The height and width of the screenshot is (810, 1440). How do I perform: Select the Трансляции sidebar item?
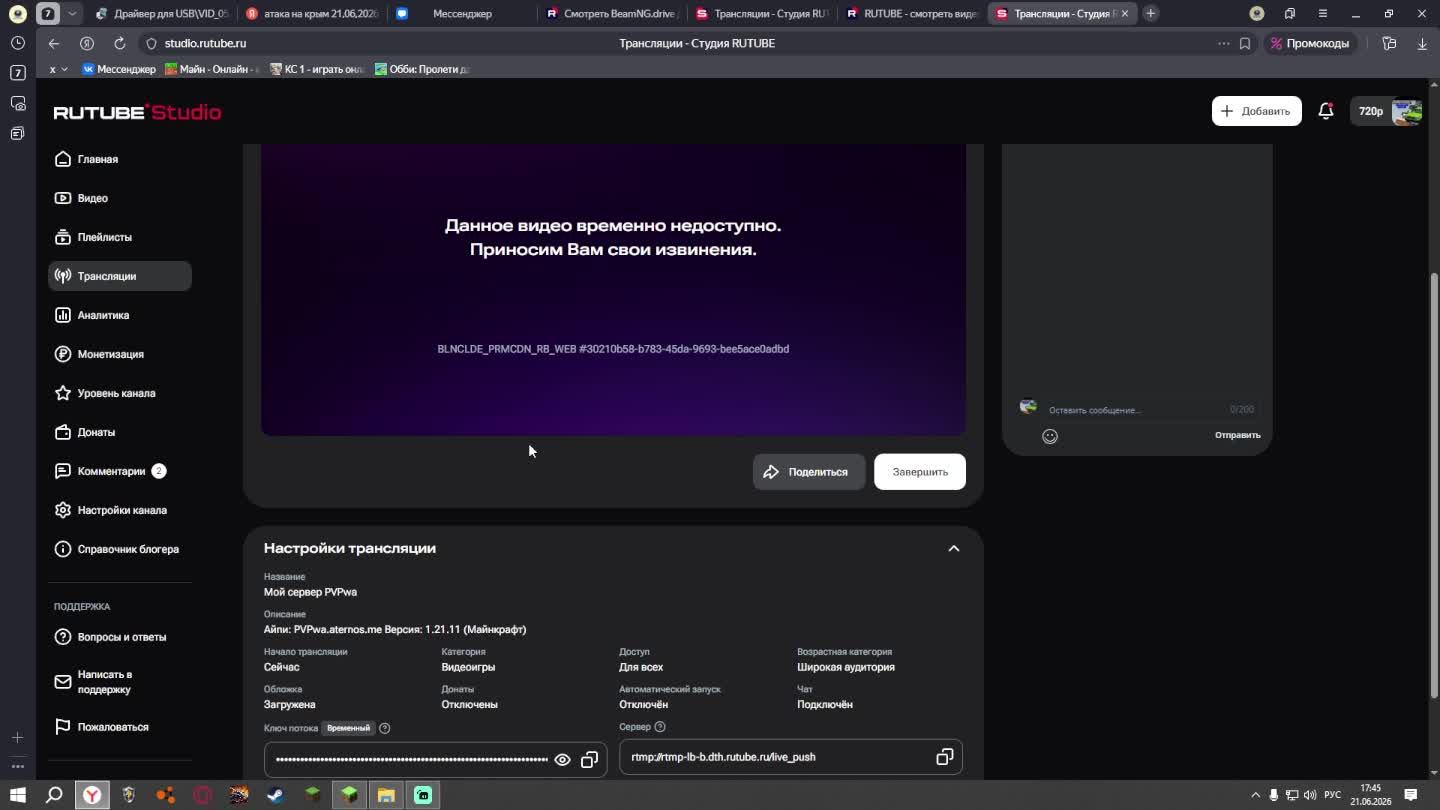(120, 276)
